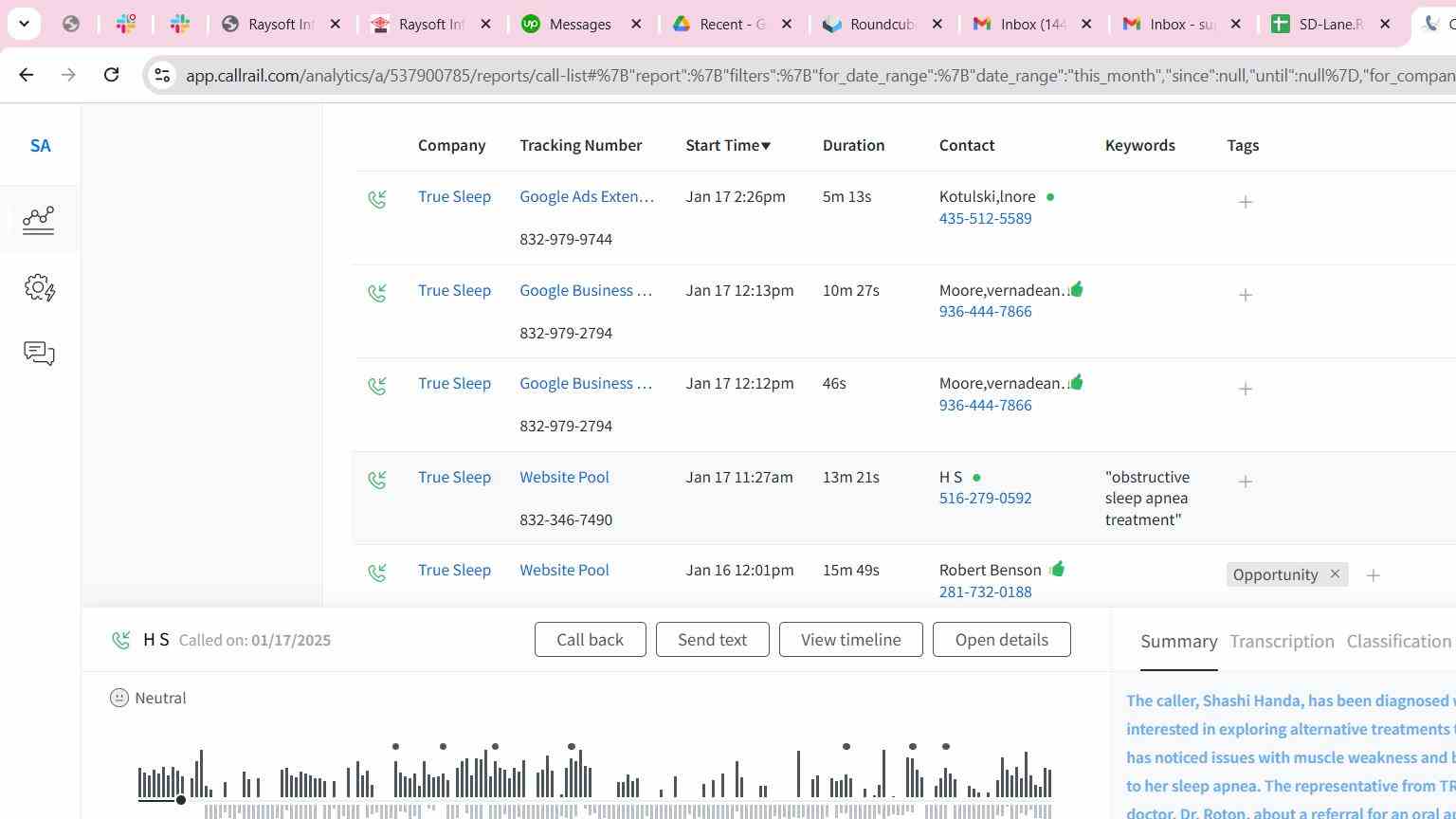The width and height of the screenshot is (1456, 819).
Task: Seek in the call recording waveform
Action: tap(595, 774)
